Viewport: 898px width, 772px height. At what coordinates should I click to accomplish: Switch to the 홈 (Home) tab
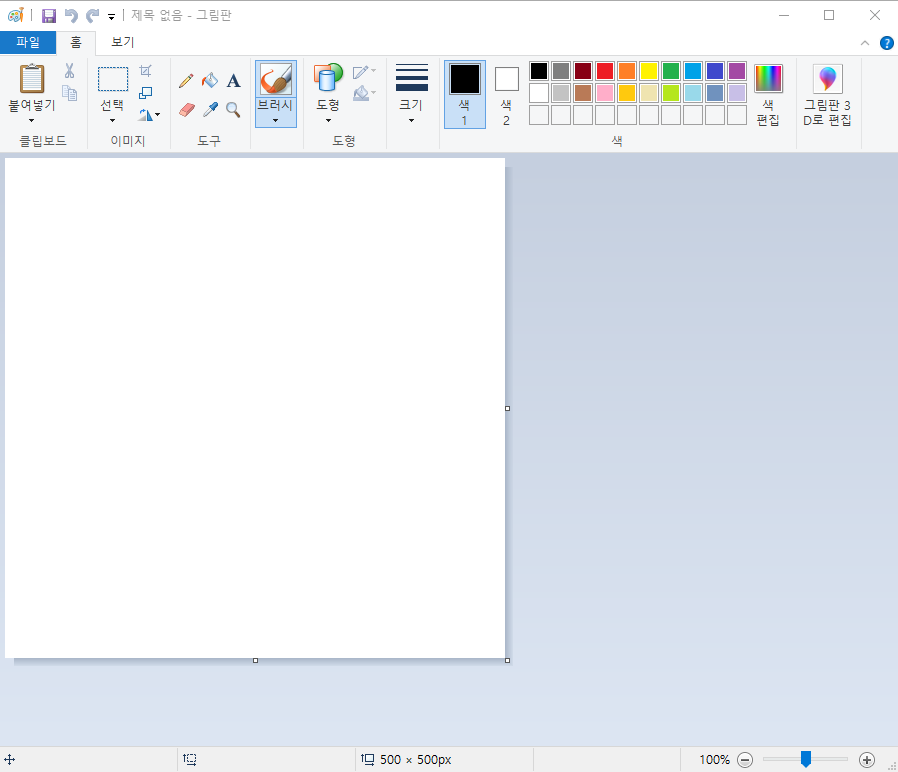76,42
